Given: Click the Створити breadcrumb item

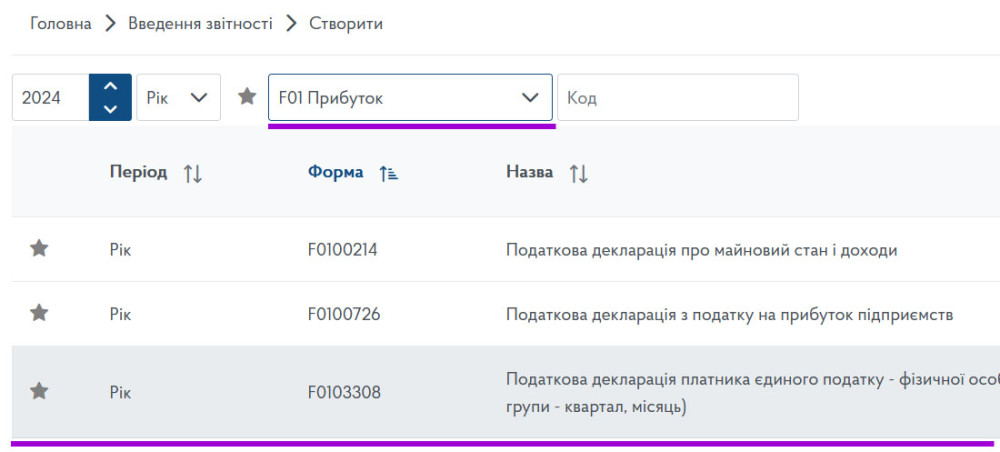Looking at the screenshot, I should 345,23.
